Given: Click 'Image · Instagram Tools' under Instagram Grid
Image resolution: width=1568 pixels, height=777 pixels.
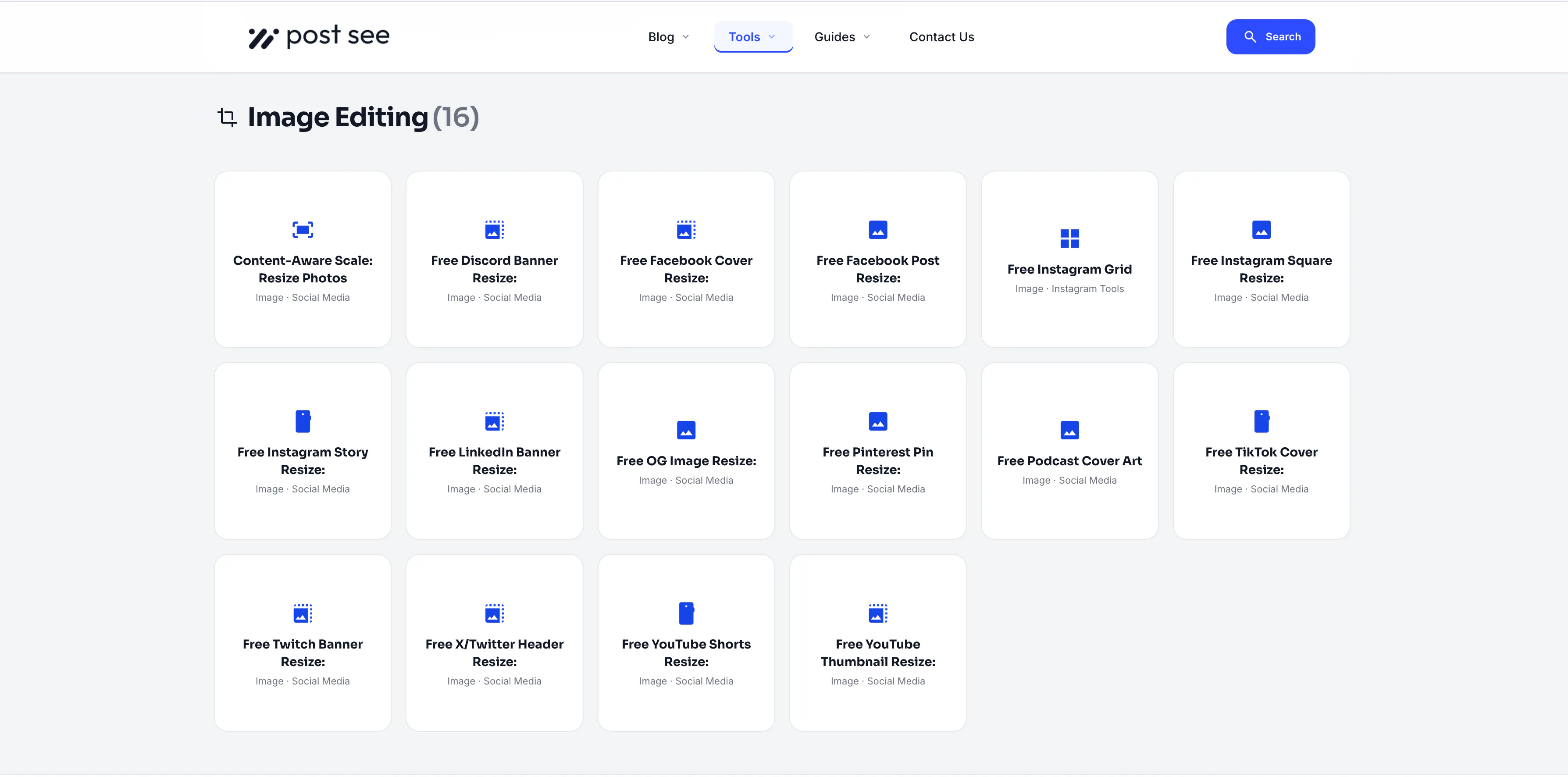Looking at the screenshot, I should point(1069,289).
